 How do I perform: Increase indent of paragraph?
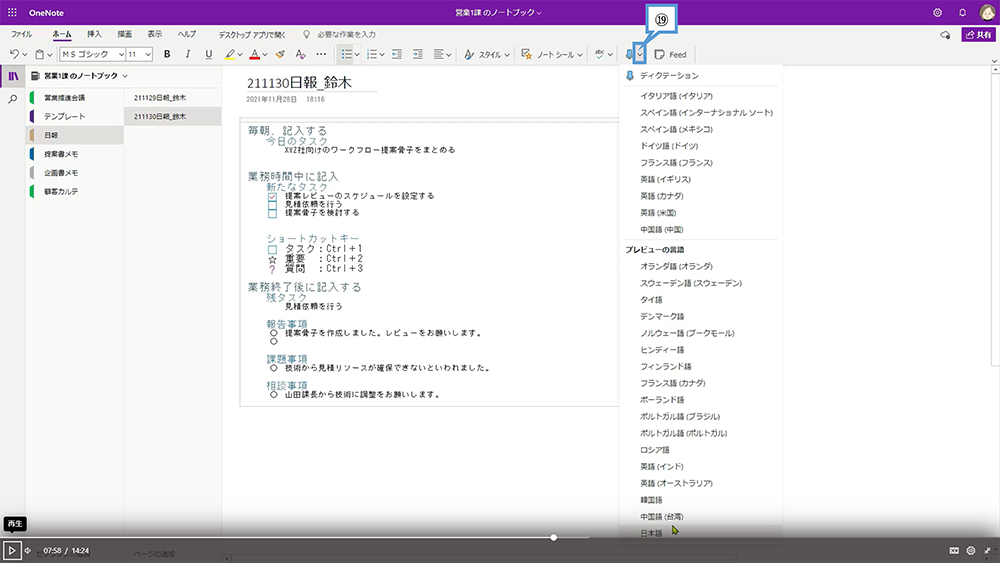418,54
